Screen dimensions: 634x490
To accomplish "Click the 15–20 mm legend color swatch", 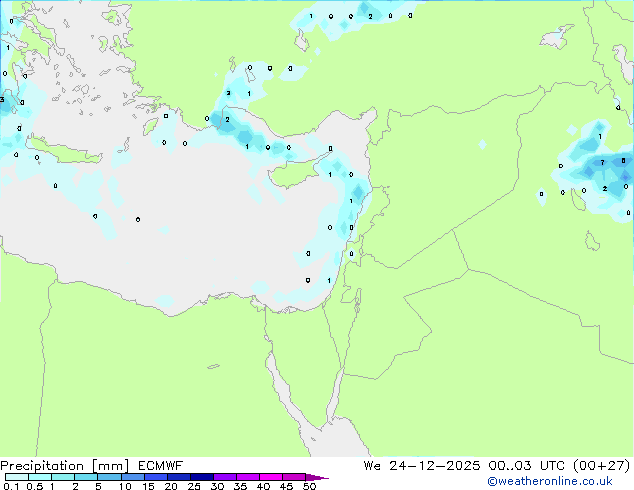I will (155, 477).
